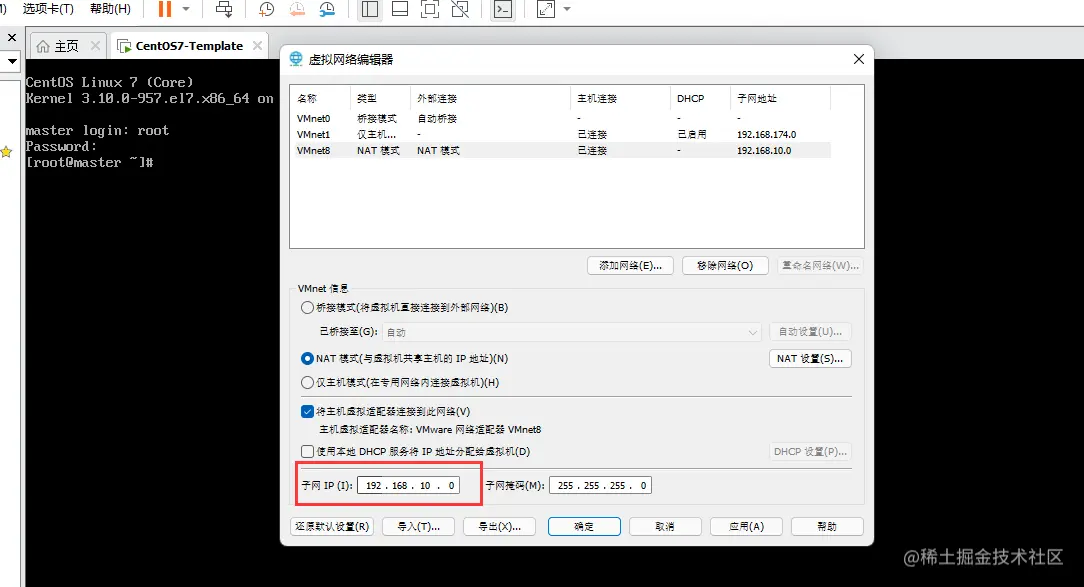Close the 虚拟网络编辑器 dialog
Viewport: 1084px width, 587px height.
[859, 59]
